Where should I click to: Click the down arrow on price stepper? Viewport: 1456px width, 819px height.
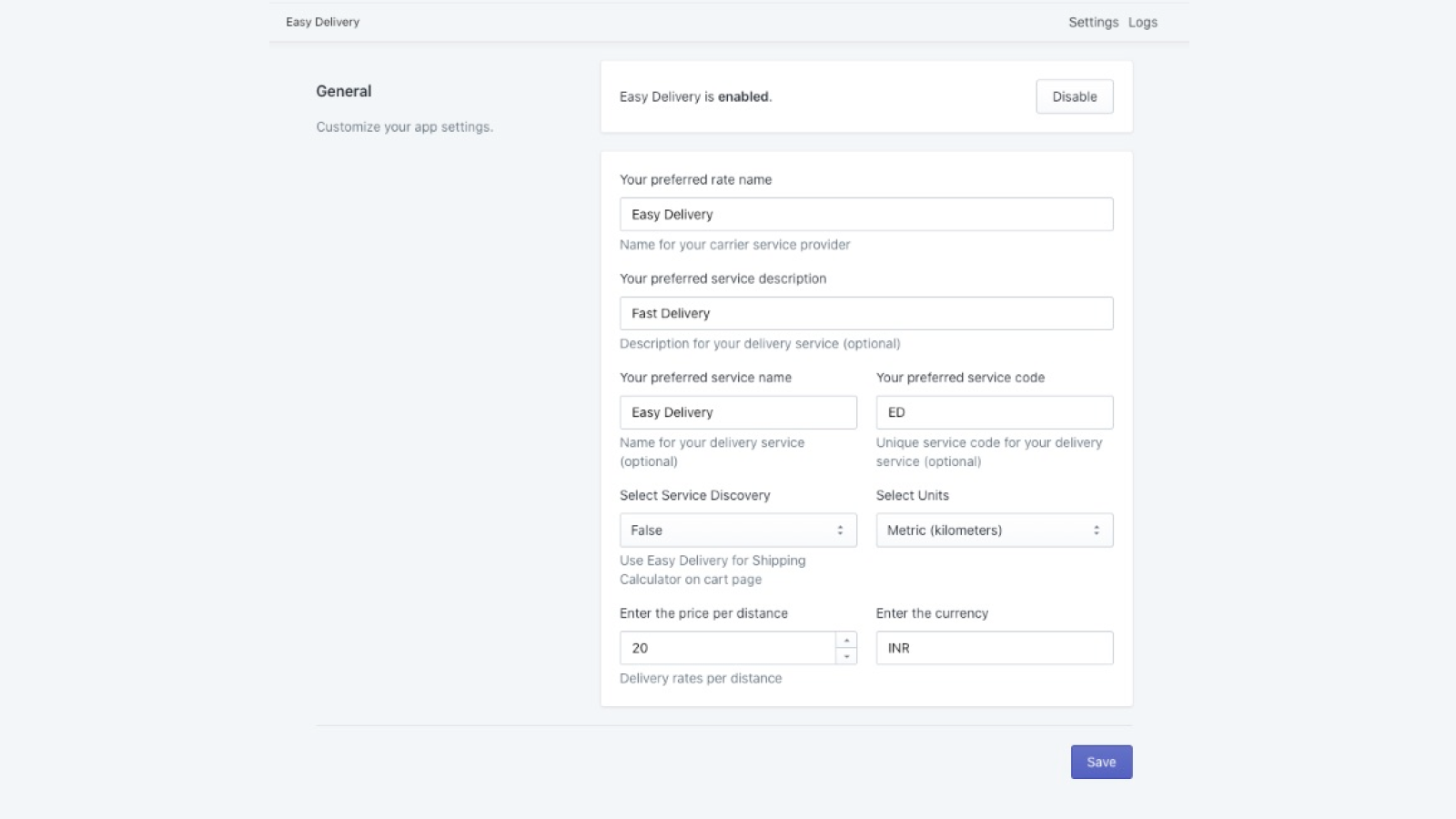pos(845,654)
